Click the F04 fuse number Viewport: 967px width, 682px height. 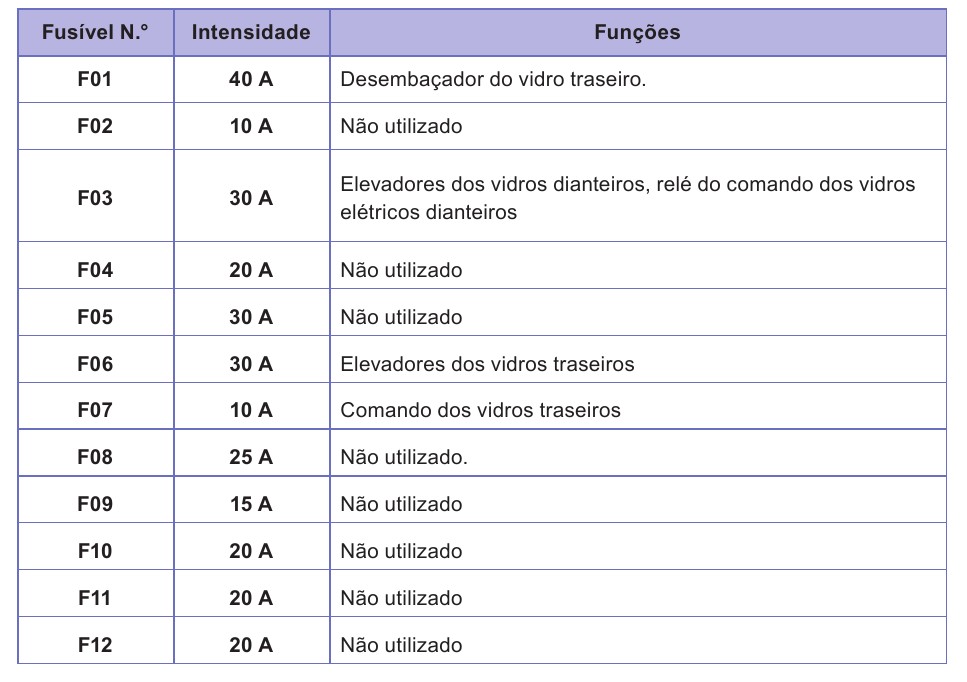(x=95, y=270)
